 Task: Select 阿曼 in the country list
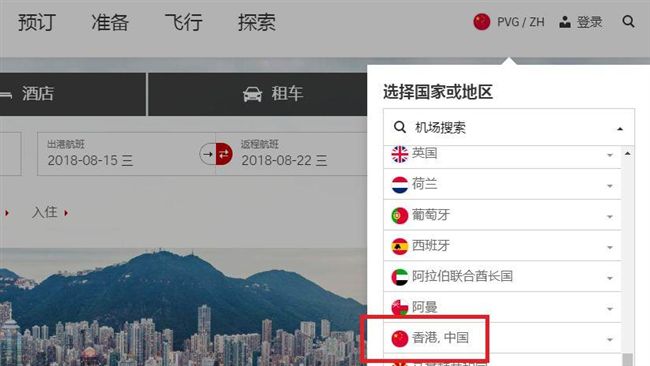click(x=502, y=307)
